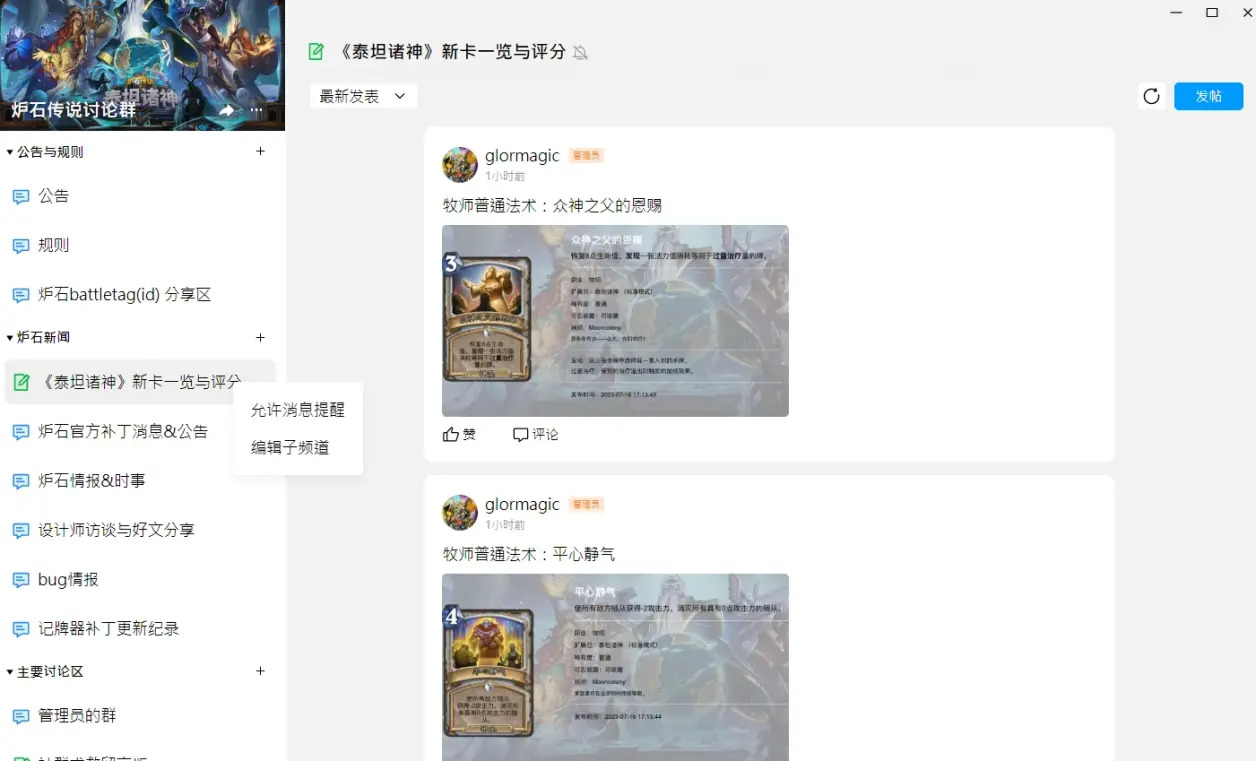Click the glormagic avatar on the first post
The image size is (1256, 761).
point(460,165)
